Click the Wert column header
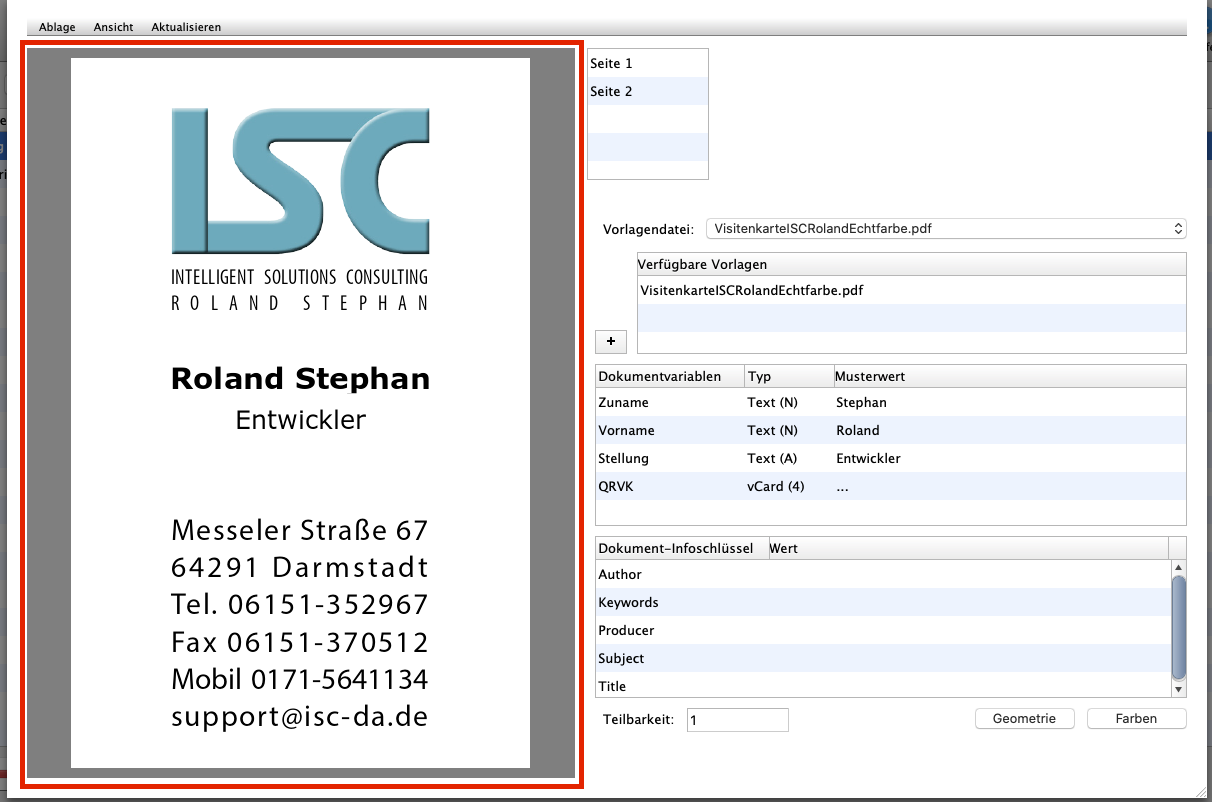The image size is (1212, 802). pos(967,548)
